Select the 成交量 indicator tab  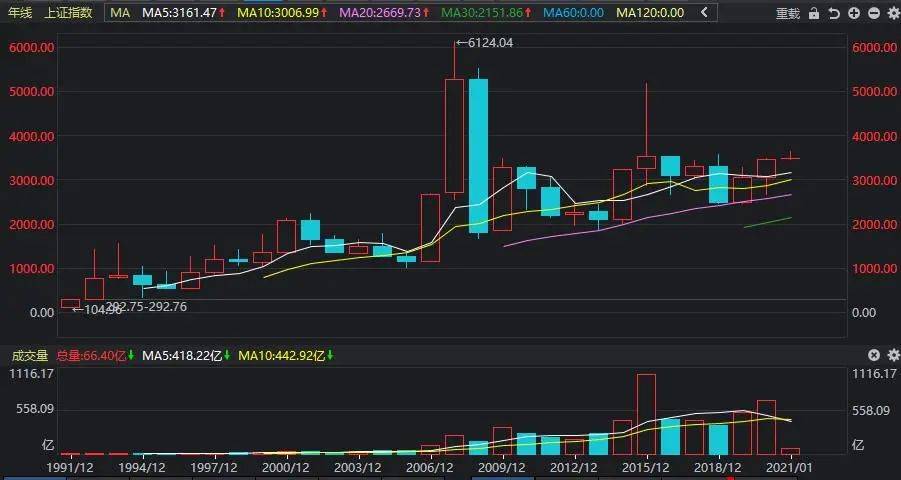point(30,356)
